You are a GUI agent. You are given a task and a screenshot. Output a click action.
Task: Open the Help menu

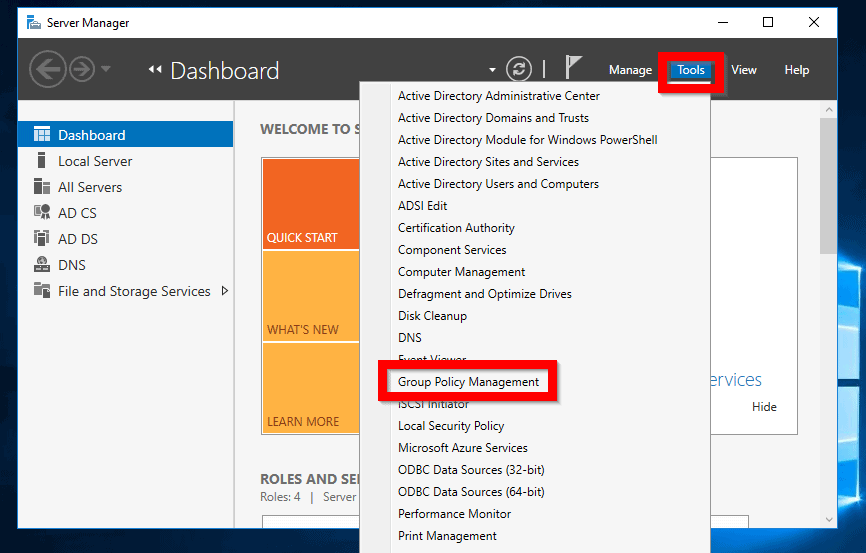[796, 70]
